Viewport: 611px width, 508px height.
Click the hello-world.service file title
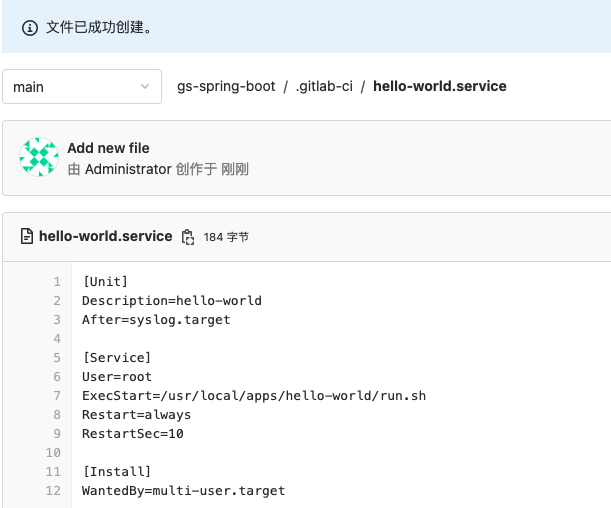pyautogui.click(x=106, y=236)
